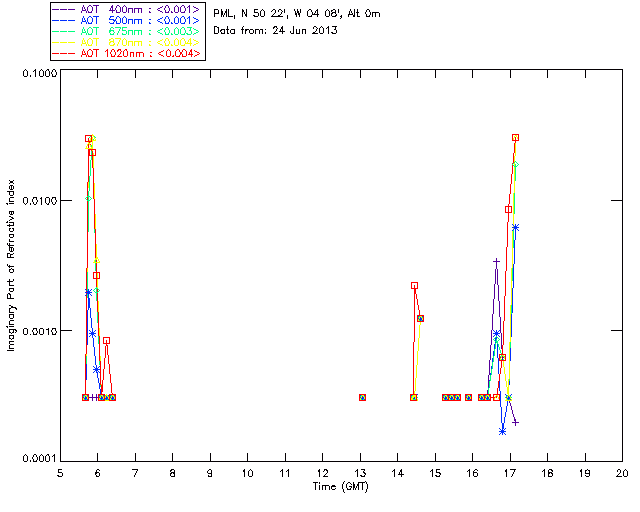The height and width of the screenshot is (512, 640).
Task: Click the lowest blue asterisk marker near 16.8 hours
Action: click(502, 431)
